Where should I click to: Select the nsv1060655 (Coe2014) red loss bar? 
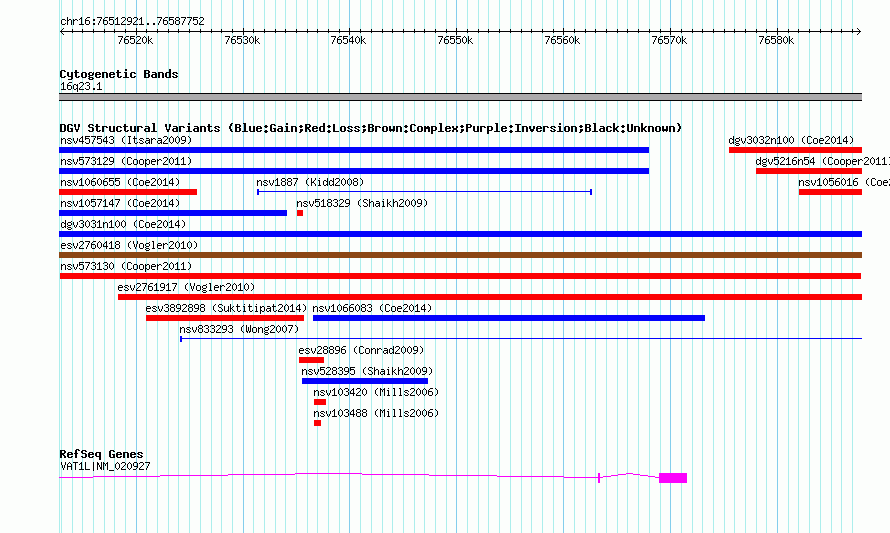(x=128, y=192)
